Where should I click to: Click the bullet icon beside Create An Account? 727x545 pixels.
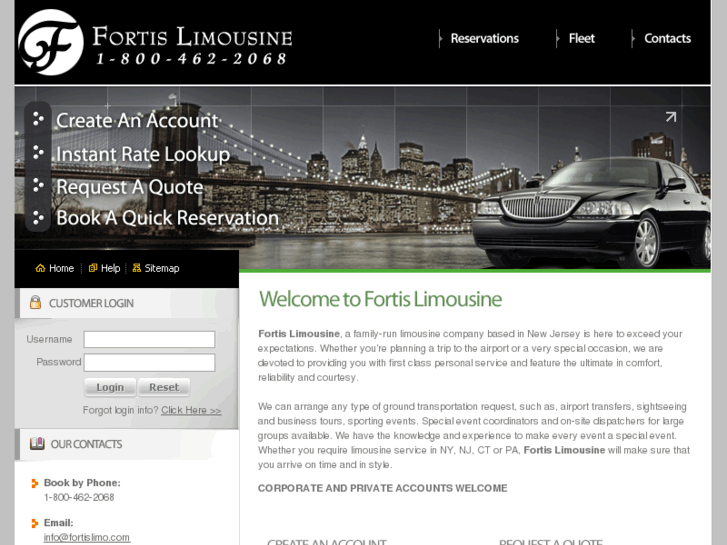tap(38, 119)
